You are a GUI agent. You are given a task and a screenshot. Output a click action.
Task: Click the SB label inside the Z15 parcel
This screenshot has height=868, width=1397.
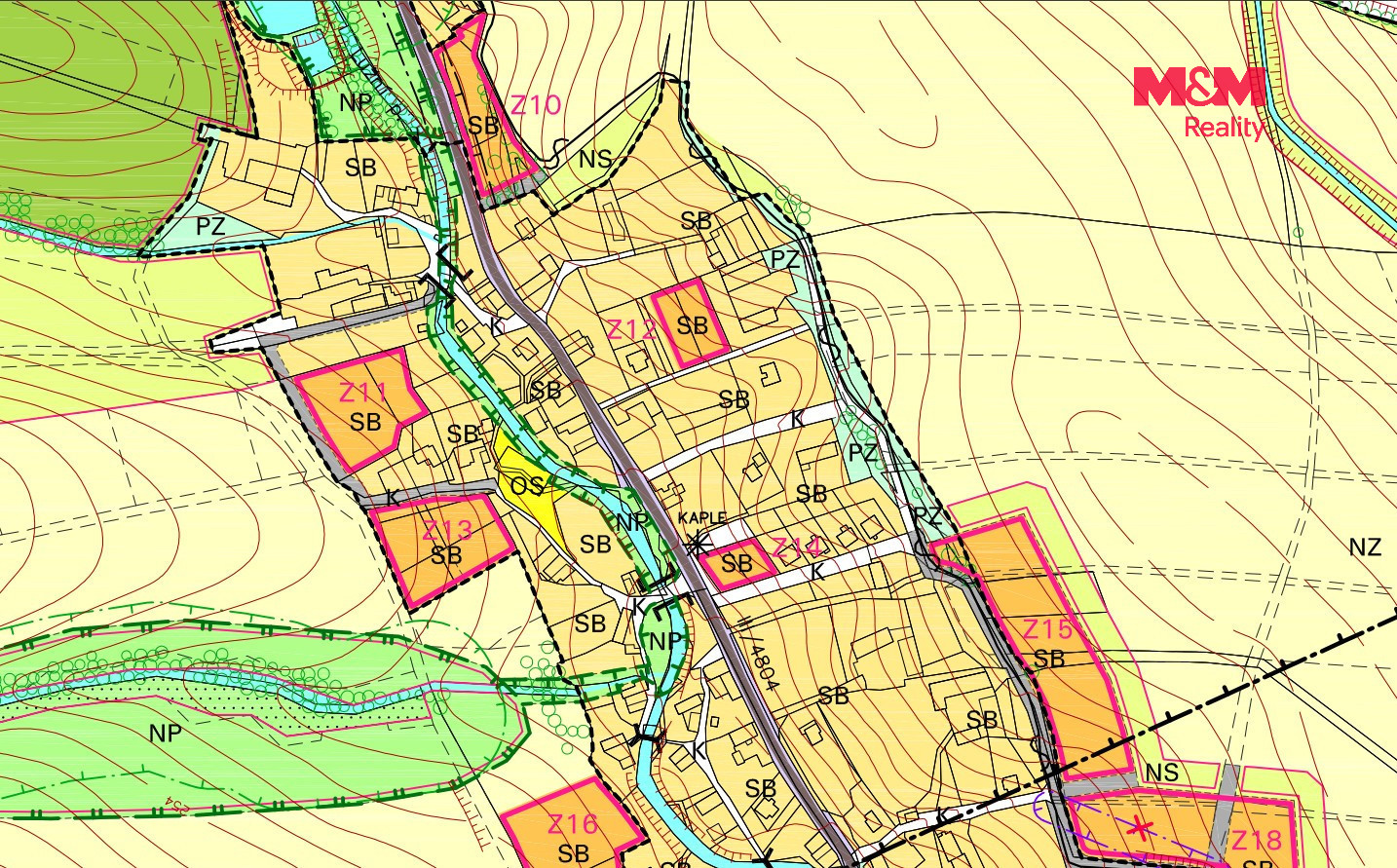[x=1049, y=660]
